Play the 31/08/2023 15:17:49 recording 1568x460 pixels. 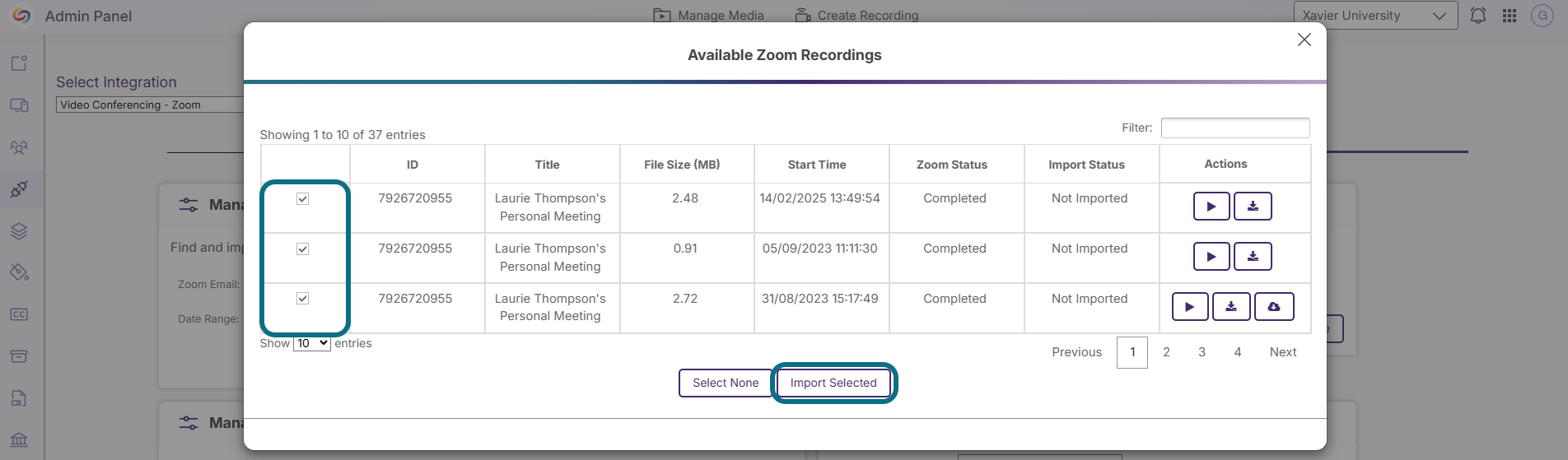1190,307
